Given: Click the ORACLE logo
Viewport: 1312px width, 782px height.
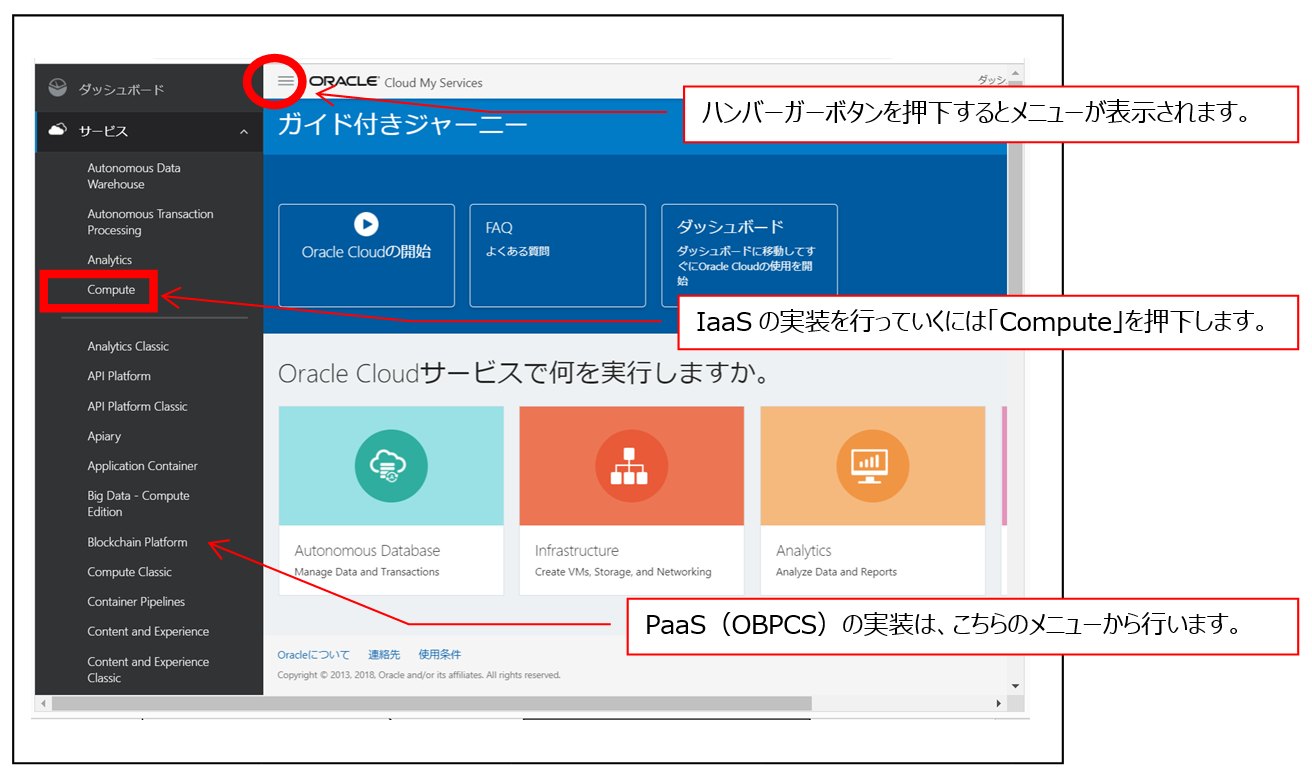Looking at the screenshot, I should pos(341,82).
